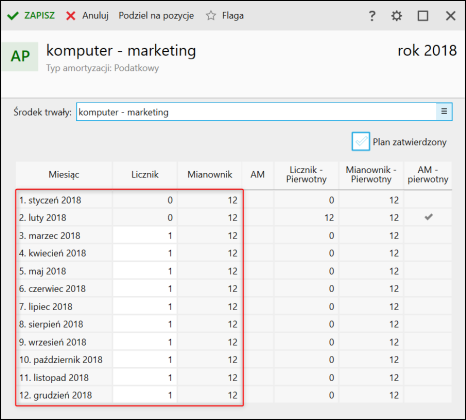This screenshot has height=420, width=466.
Task: Click the red X Anuluj icon
Action: point(71,16)
